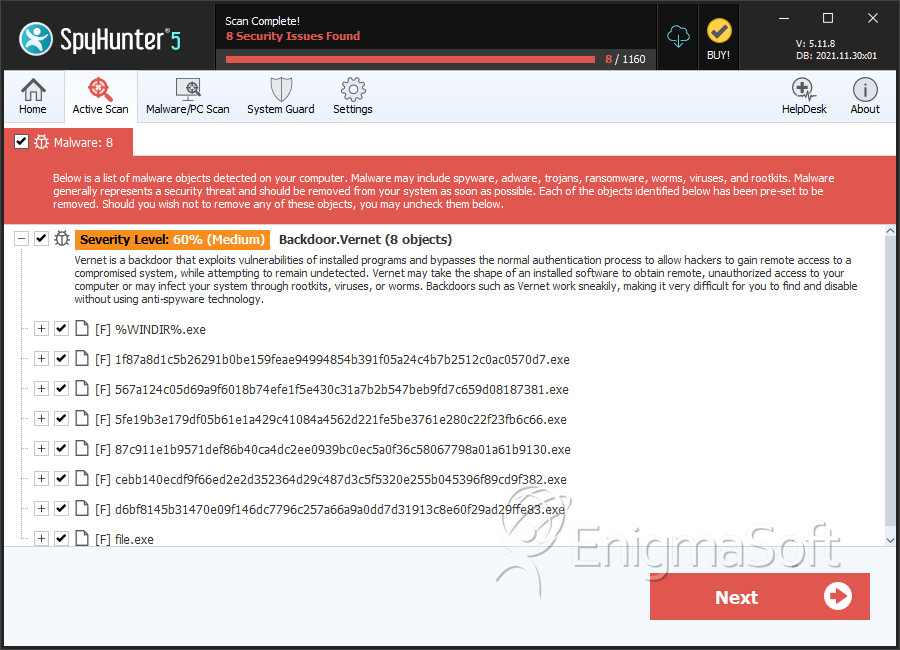Viewport: 900px width, 650px height.
Task: Uncheck the %WINDIR%.exe file checkbox
Action: point(61,328)
